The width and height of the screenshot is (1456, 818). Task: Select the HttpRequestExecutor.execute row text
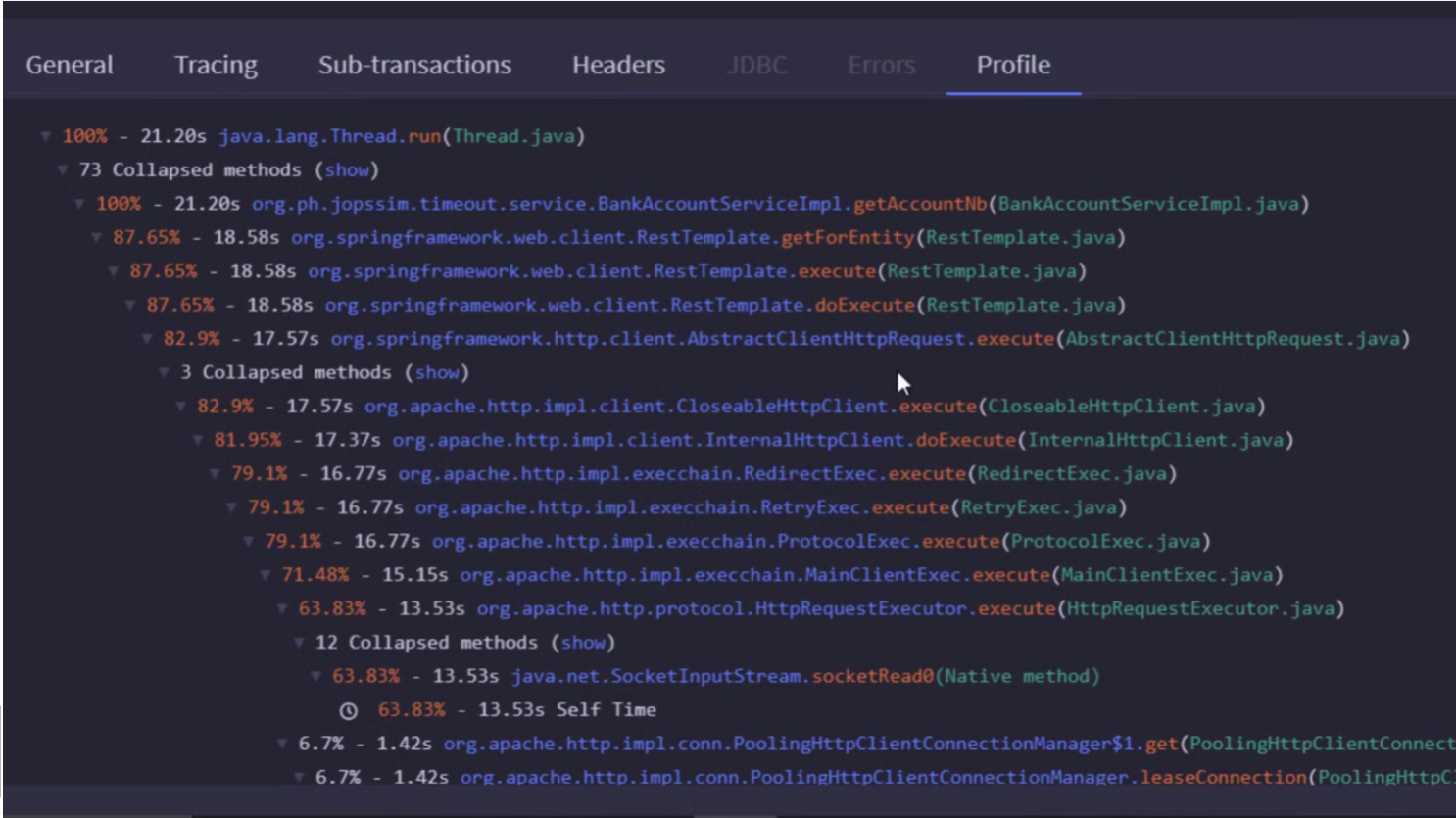click(821, 609)
